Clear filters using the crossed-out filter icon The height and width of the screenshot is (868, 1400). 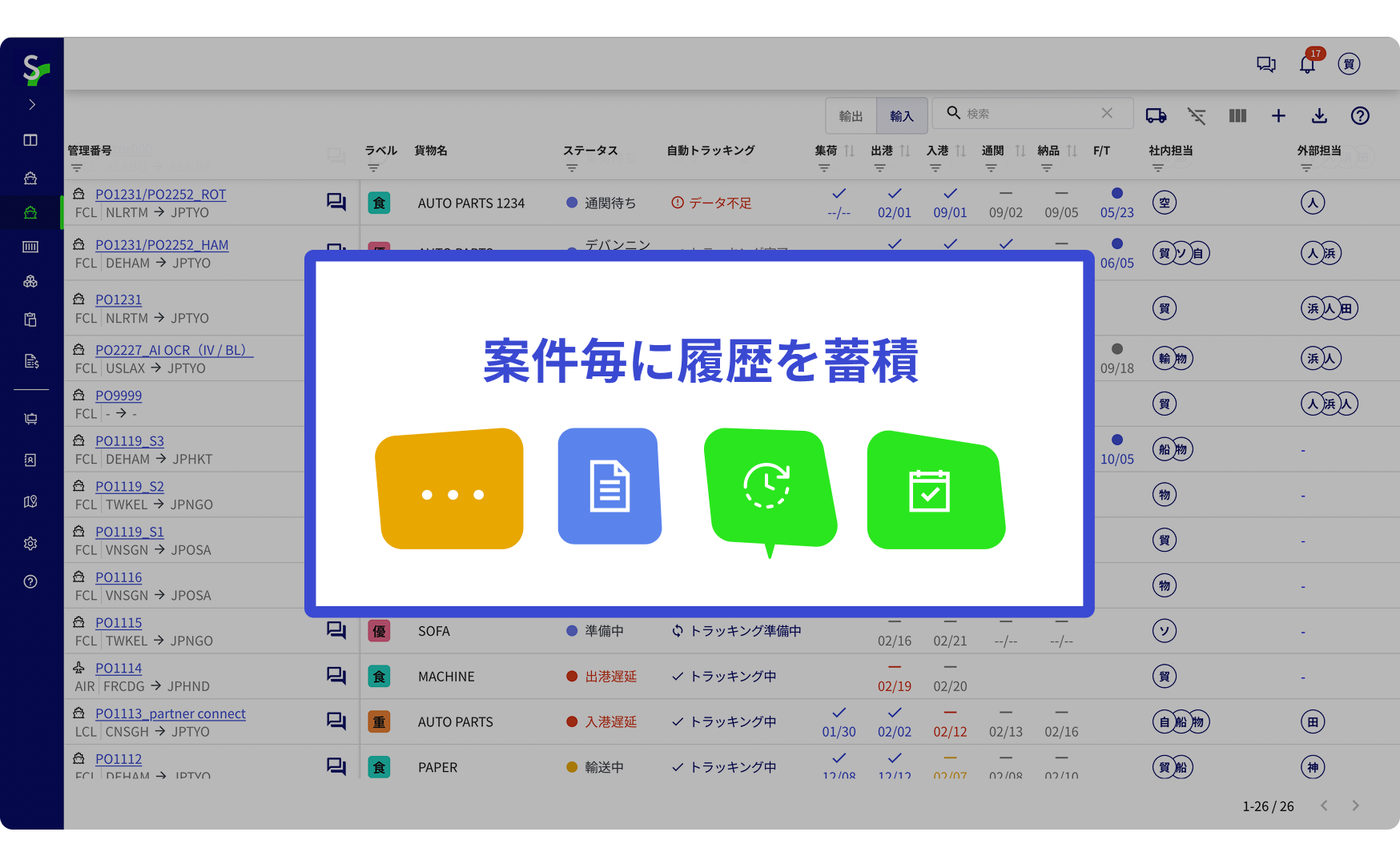(1197, 116)
